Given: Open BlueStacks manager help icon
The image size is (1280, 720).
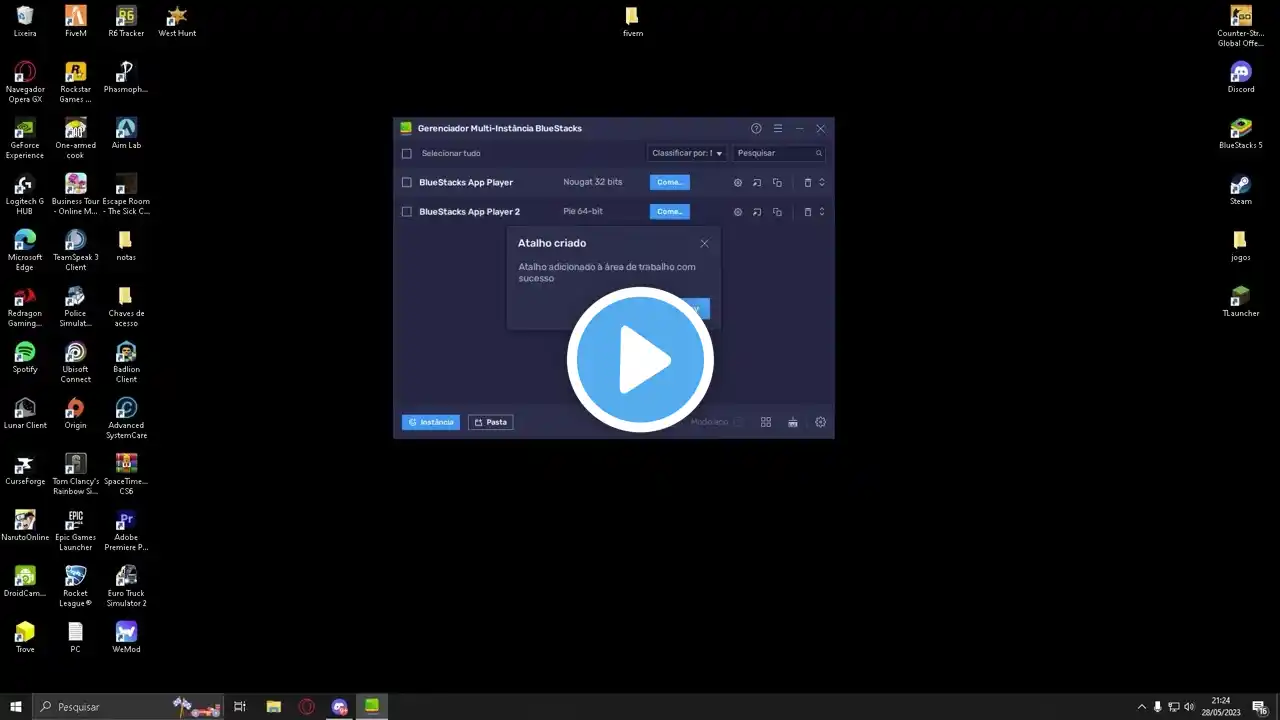Looking at the screenshot, I should (x=756, y=128).
